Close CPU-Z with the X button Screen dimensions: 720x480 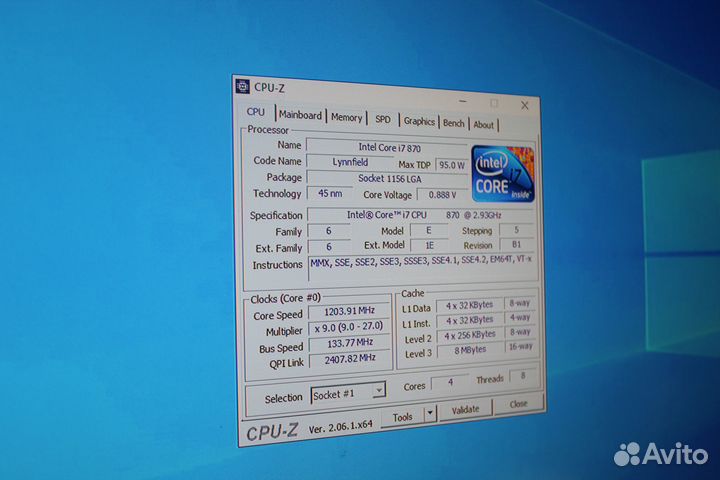(x=525, y=105)
